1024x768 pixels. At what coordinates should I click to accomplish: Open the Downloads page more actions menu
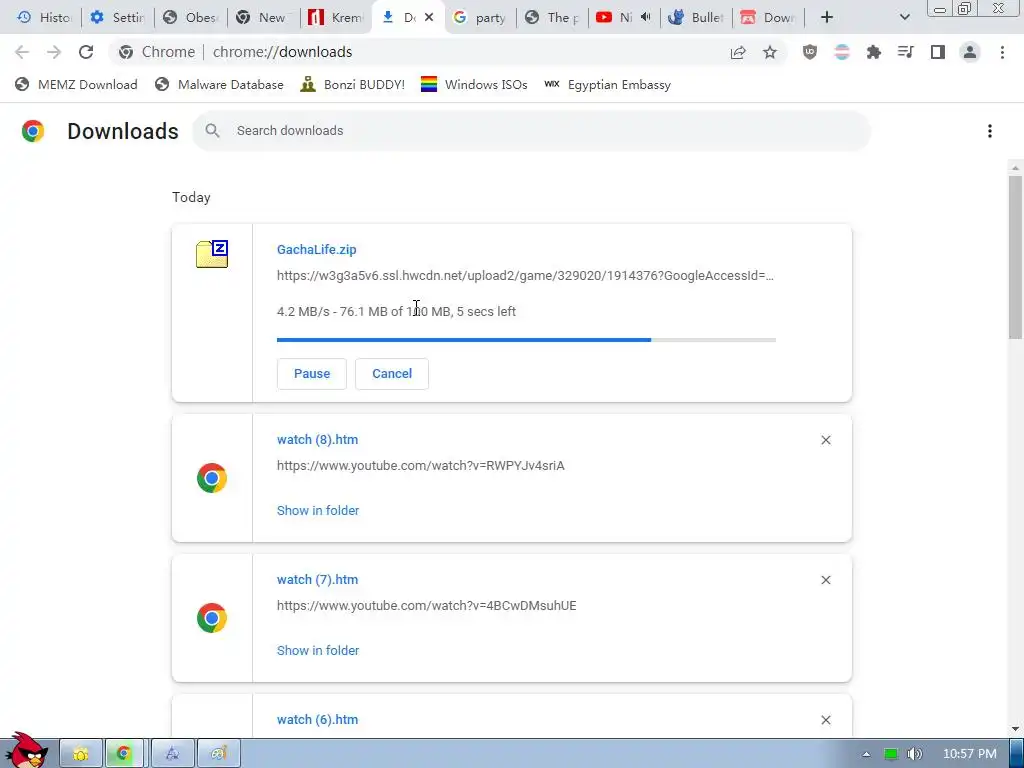click(x=989, y=131)
